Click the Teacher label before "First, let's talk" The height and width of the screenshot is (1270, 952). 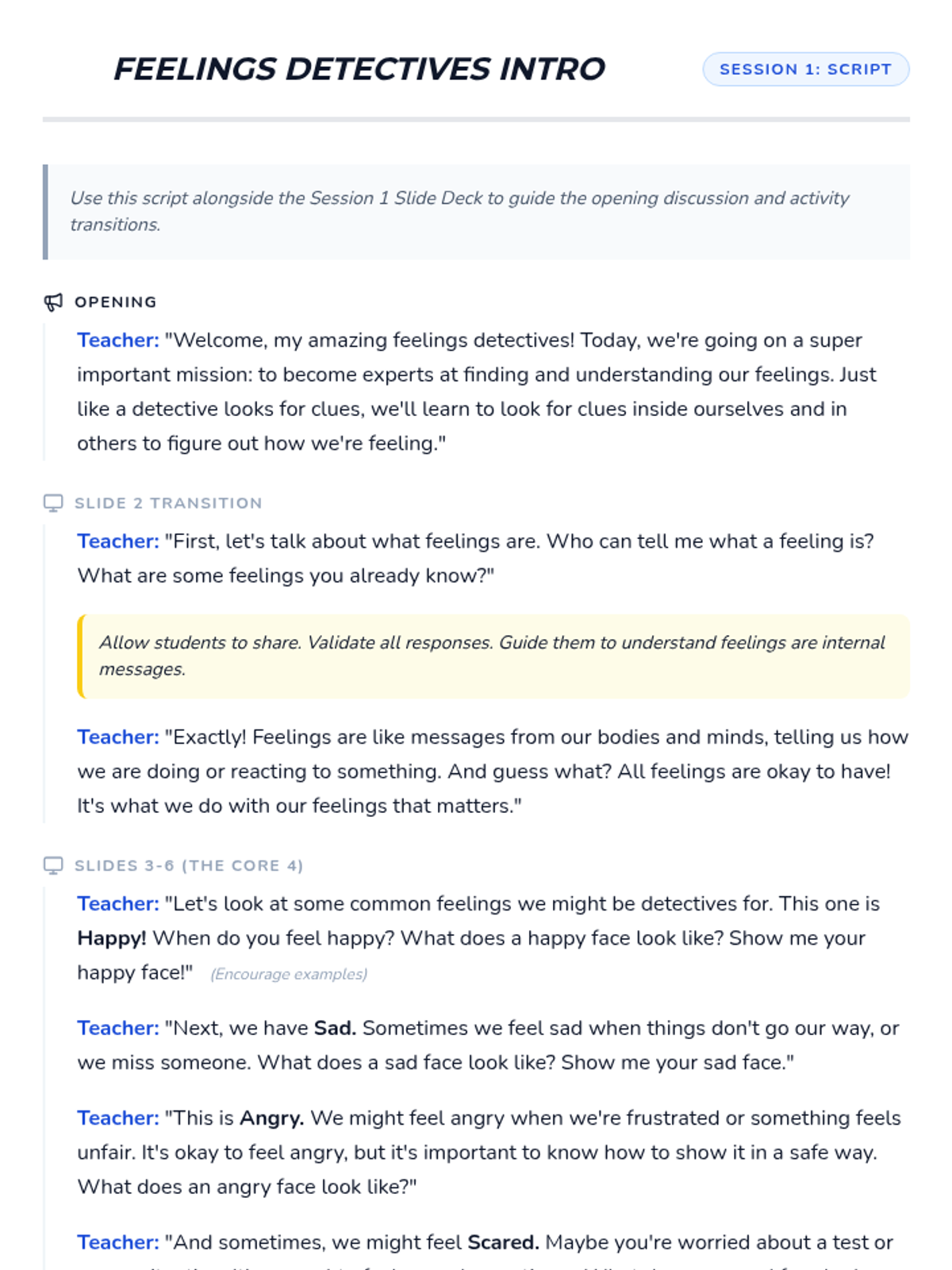click(118, 541)
